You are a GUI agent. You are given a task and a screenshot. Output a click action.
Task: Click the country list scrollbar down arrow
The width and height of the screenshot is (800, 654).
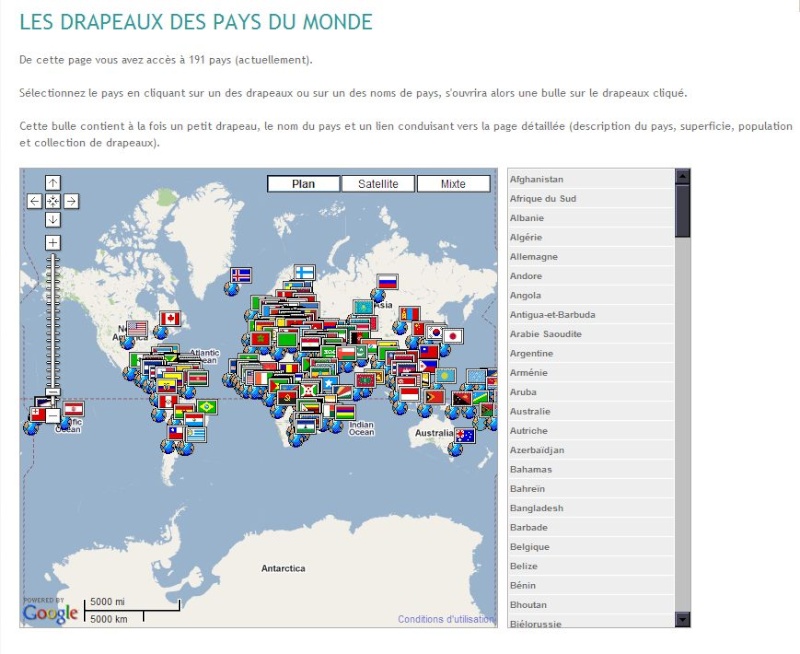[x=682, y=619]
